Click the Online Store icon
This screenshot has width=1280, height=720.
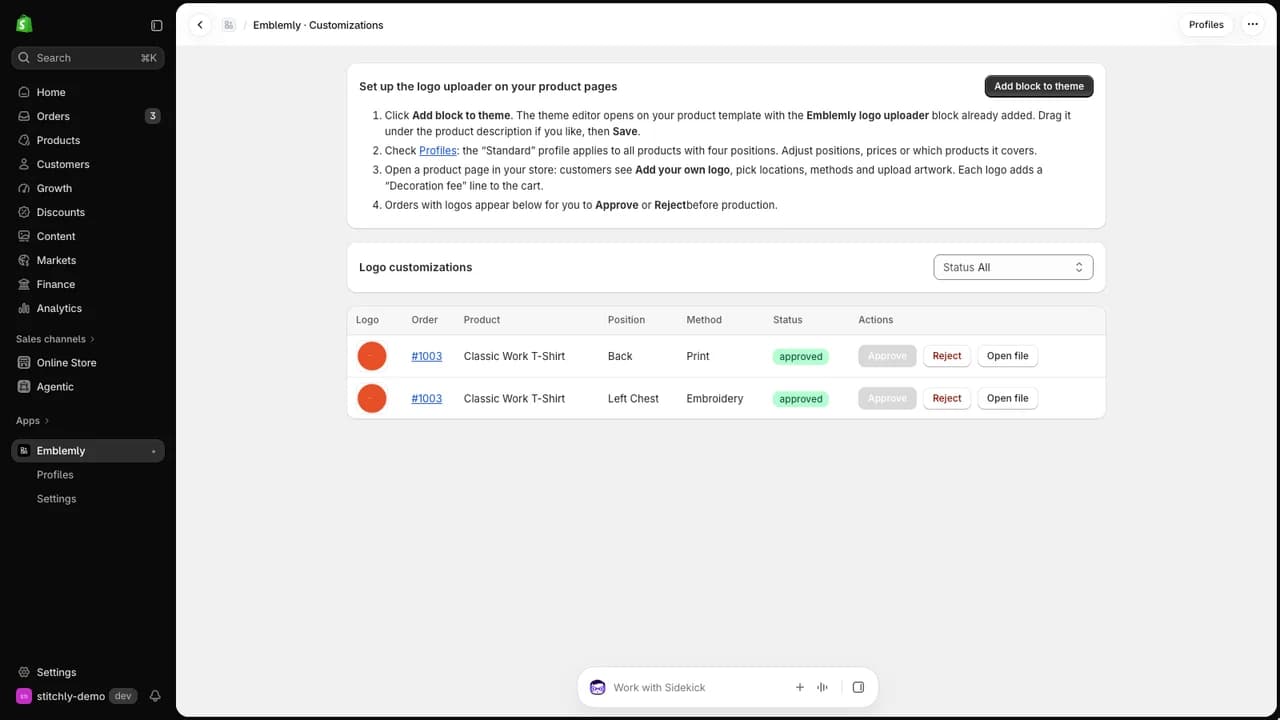coord(24,362)
